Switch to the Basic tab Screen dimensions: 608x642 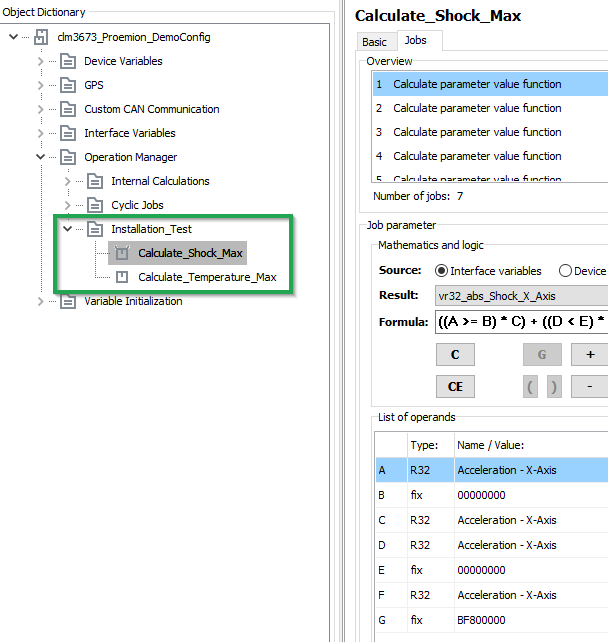(x=374, y=42)
